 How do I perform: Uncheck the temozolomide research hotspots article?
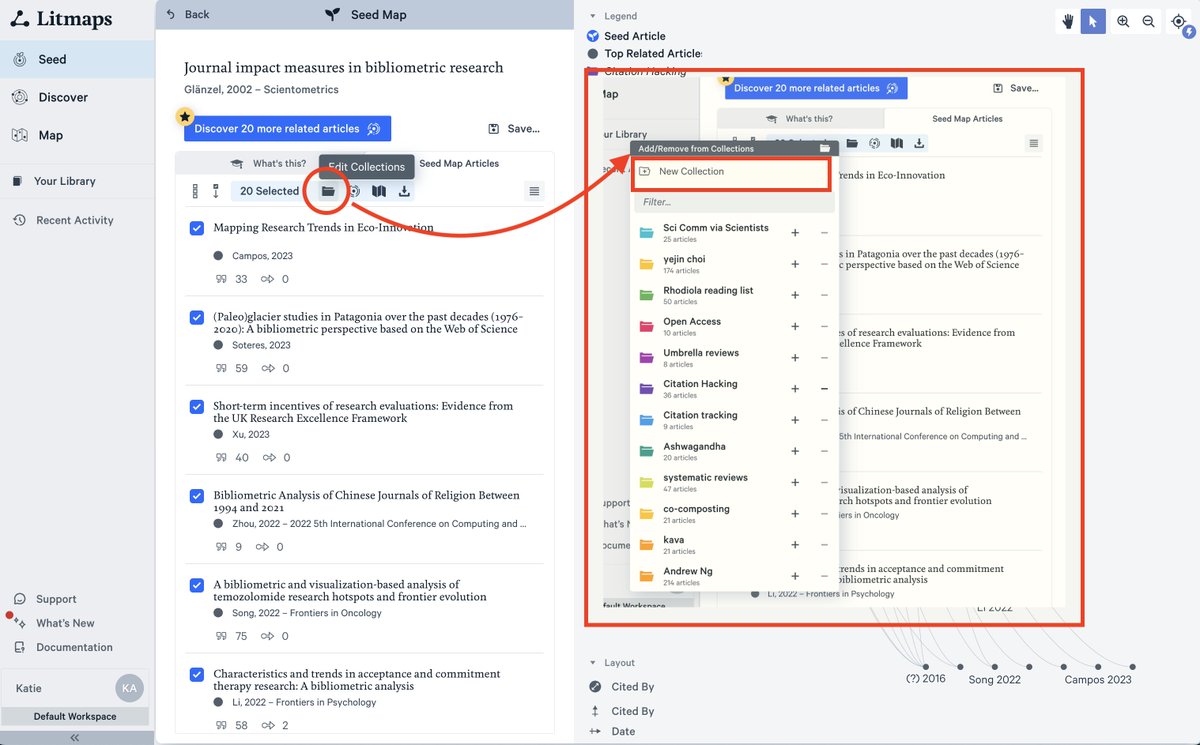[x=197, y=585]
